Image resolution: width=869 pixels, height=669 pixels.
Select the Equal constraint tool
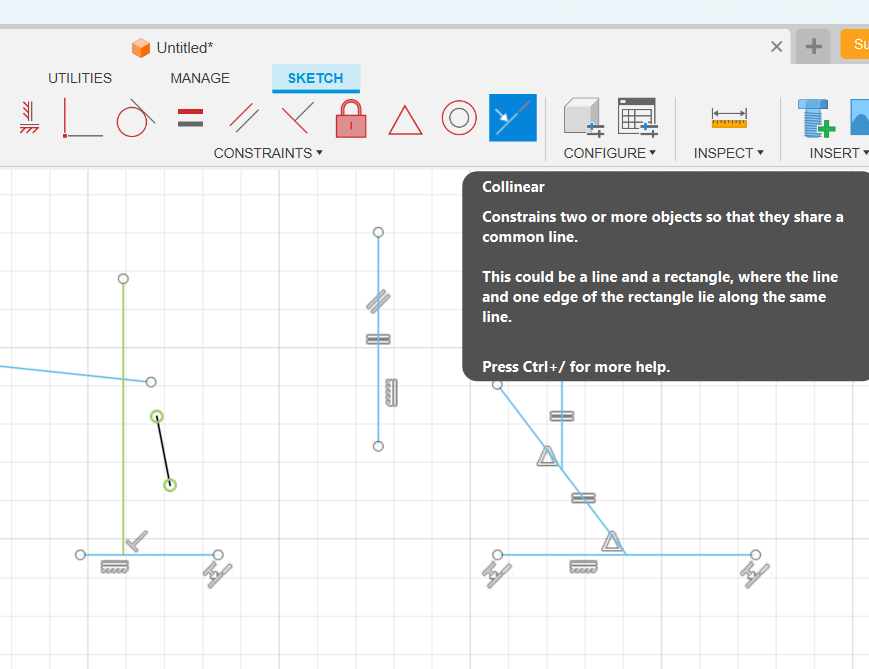pos(190,118)
